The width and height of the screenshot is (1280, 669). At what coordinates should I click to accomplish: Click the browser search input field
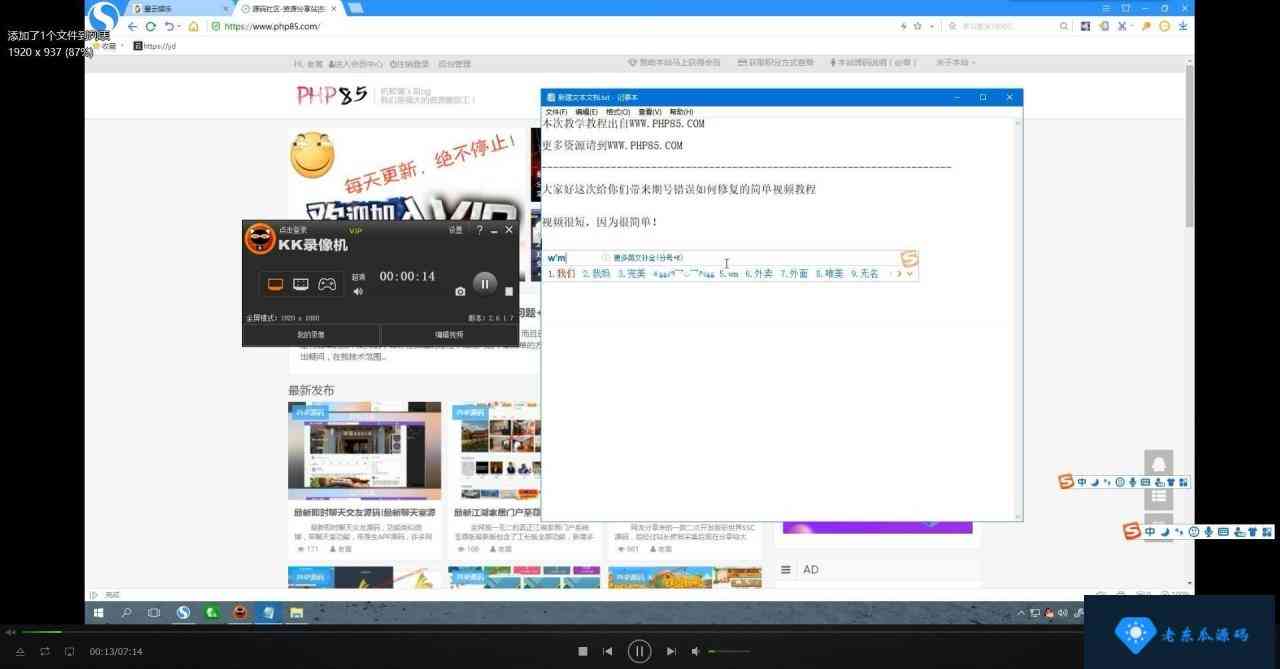coord(1005,26)
